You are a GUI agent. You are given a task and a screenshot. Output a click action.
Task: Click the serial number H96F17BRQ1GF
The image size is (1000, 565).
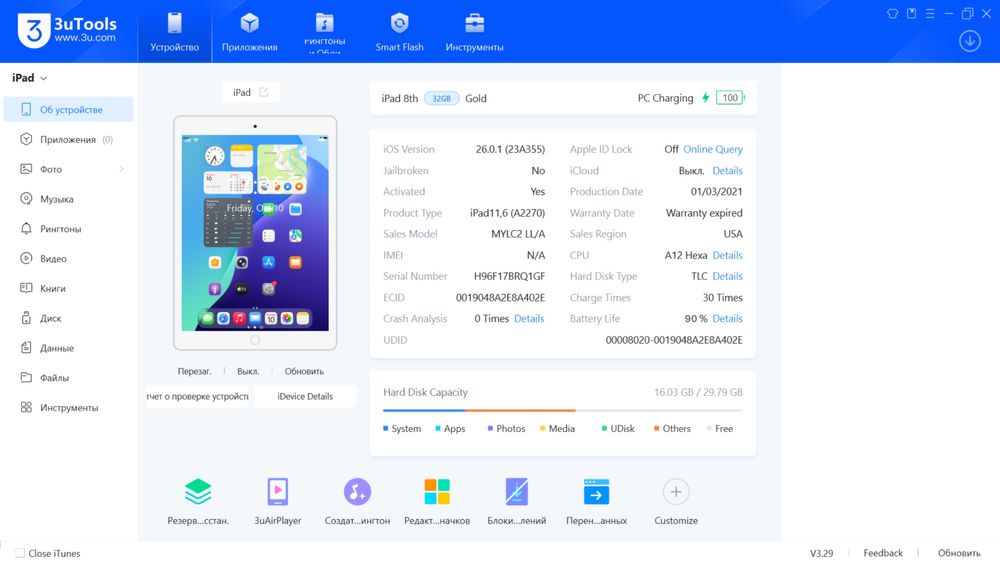click(509, 276)
